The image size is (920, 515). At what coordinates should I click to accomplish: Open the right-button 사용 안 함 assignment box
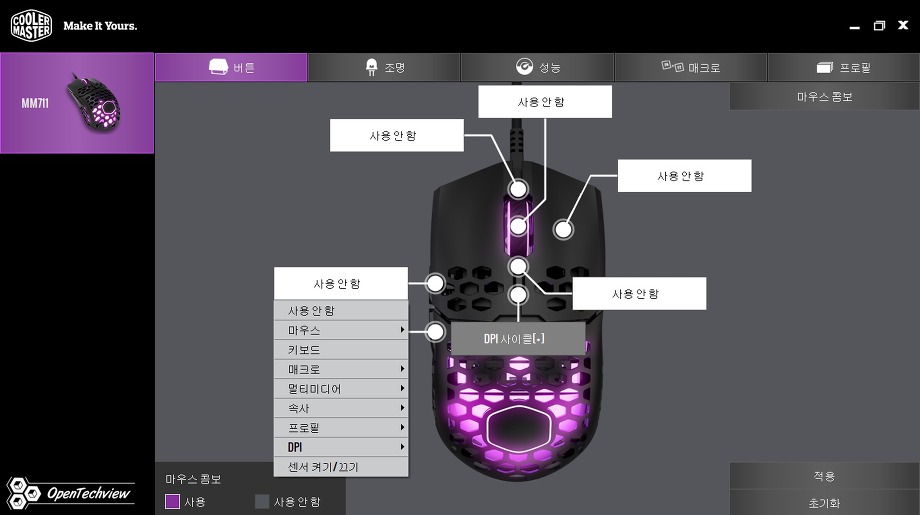pos(684,175)
